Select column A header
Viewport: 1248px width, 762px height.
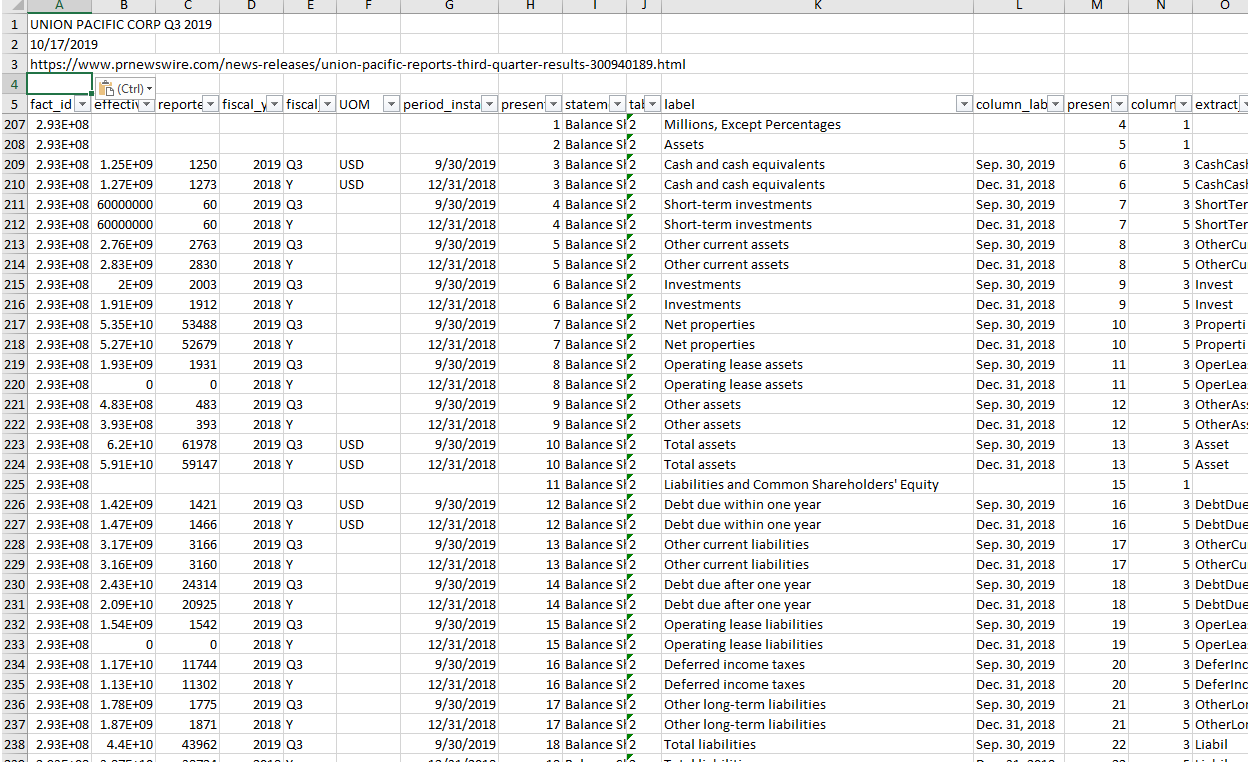click(60, 6)
